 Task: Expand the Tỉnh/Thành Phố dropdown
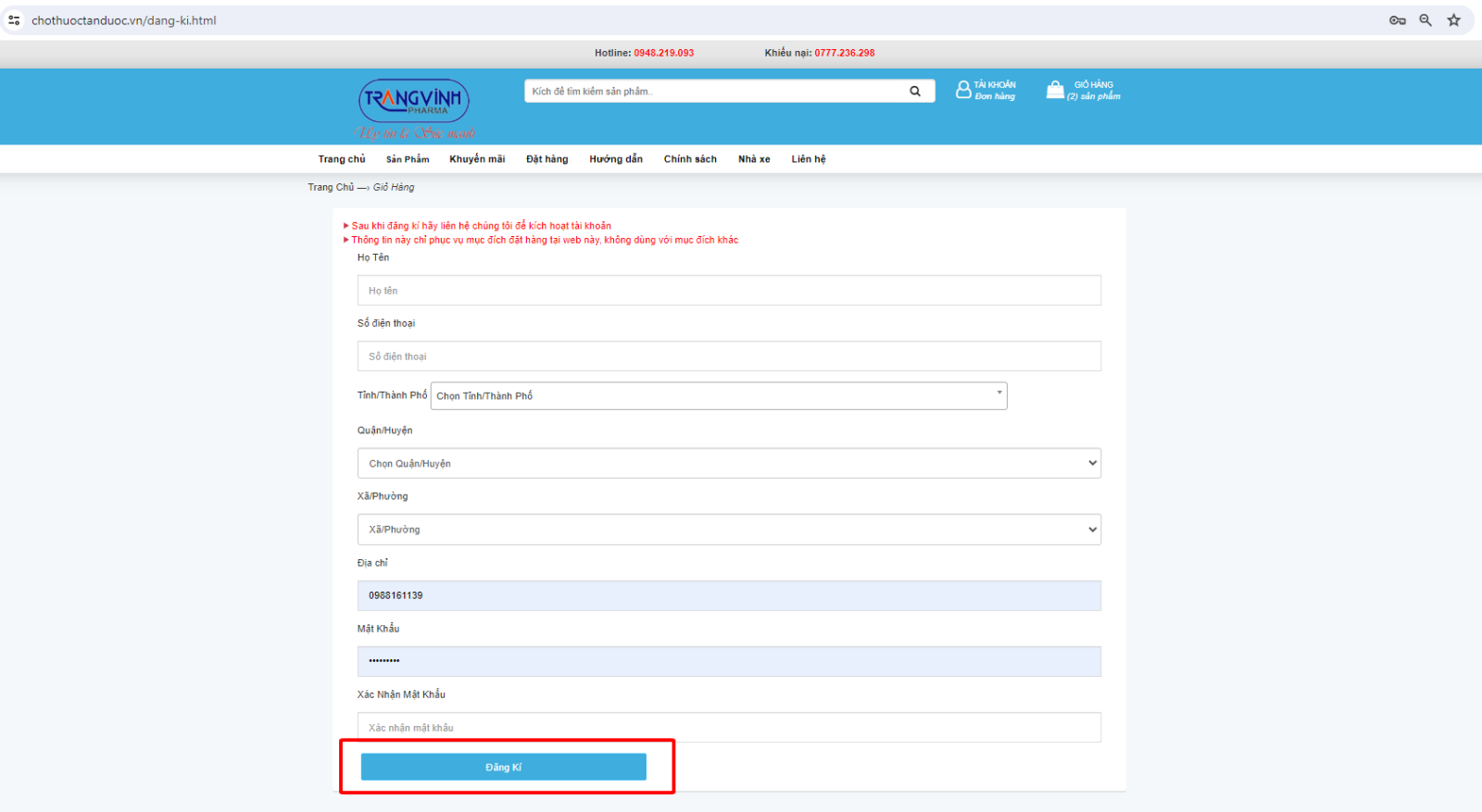point(719,396)
